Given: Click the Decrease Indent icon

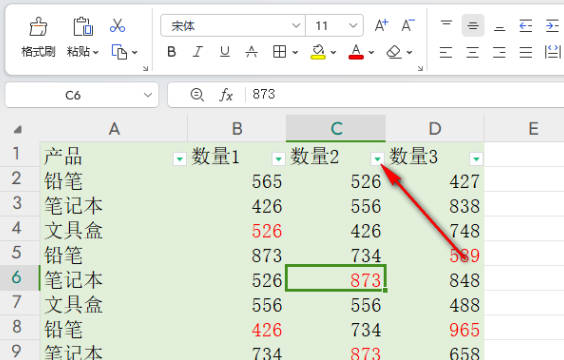Looking at the screenshot, I should [526, 26].
